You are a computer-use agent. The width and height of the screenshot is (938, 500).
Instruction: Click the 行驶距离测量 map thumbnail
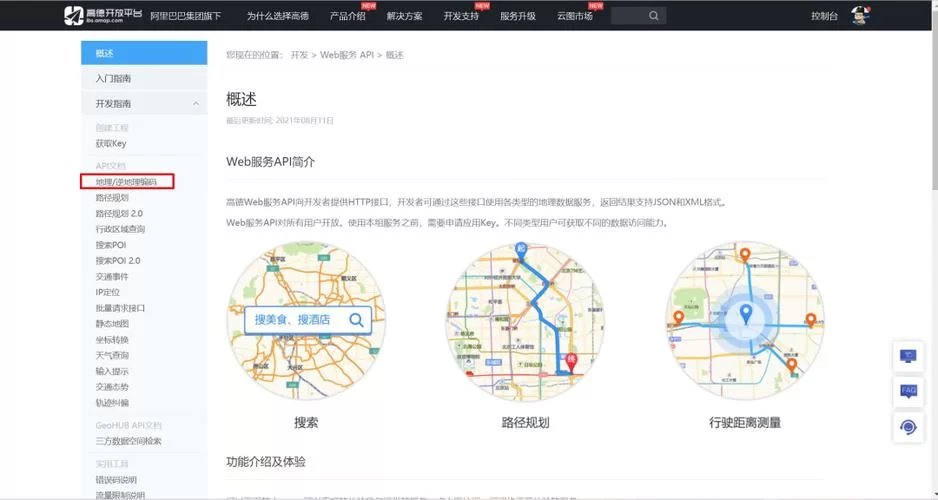745,321
